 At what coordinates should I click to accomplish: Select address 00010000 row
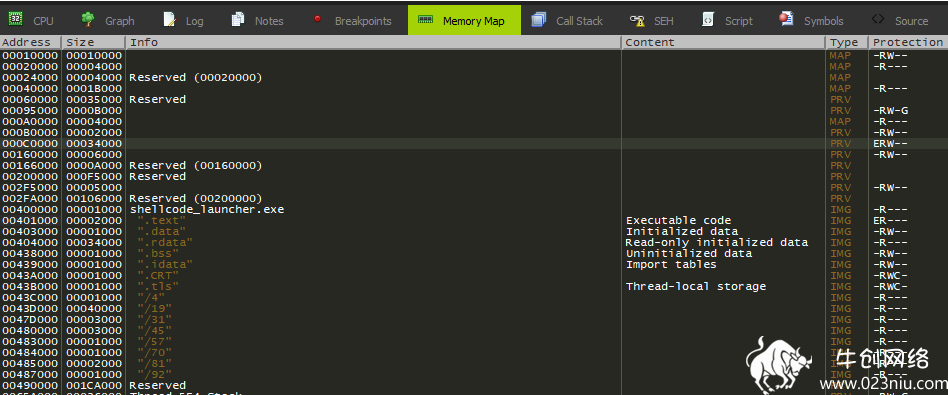[x=474, y=56]
